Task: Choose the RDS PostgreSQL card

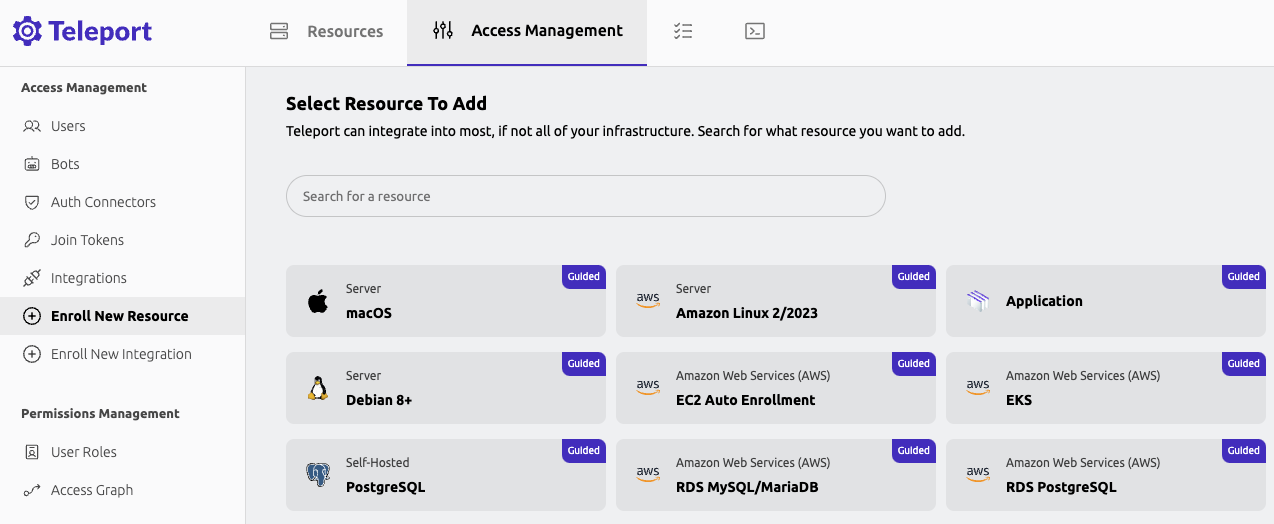Action: click(1106, 475)
